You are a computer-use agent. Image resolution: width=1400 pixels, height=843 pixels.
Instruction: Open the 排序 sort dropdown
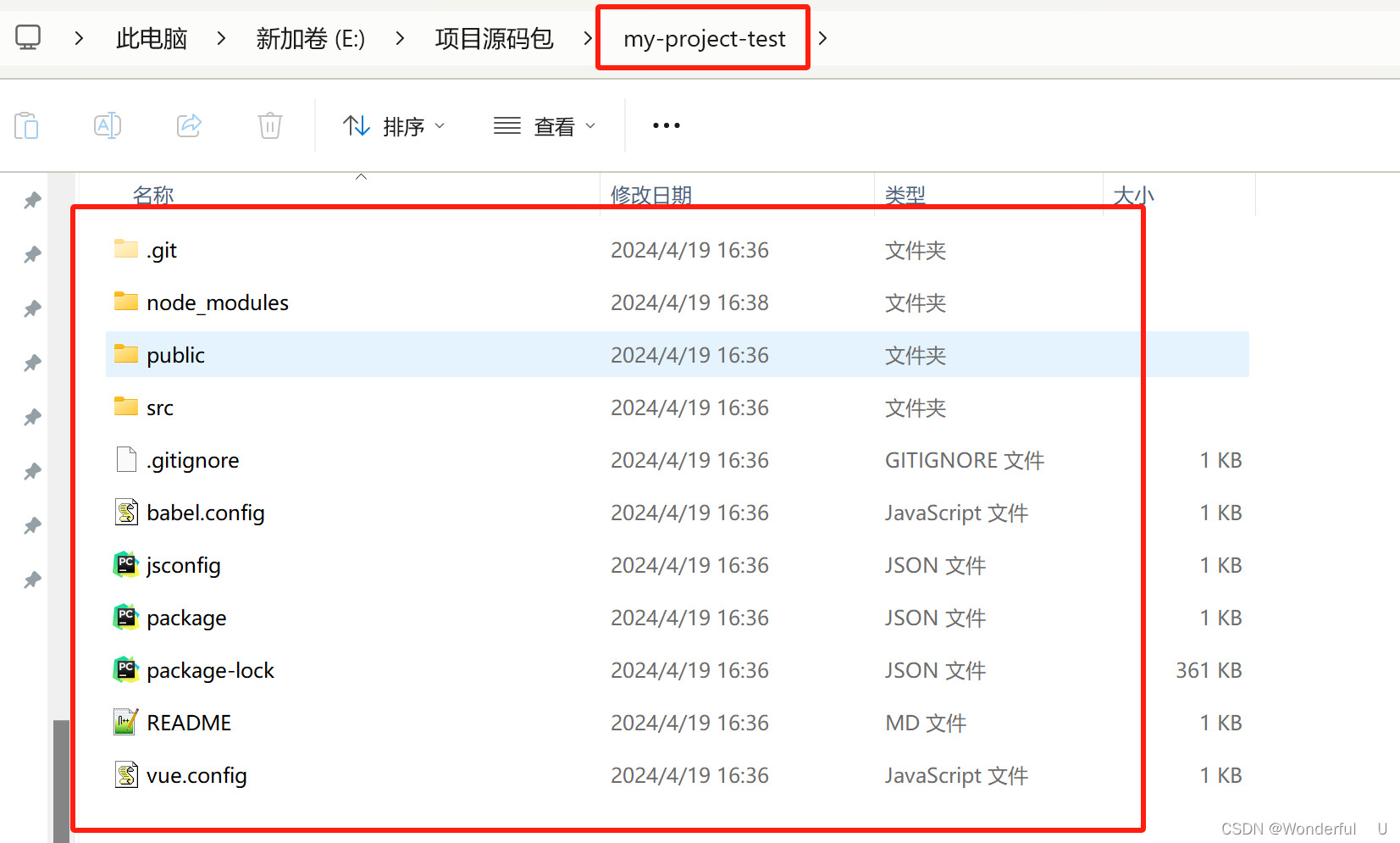point(394,126)
